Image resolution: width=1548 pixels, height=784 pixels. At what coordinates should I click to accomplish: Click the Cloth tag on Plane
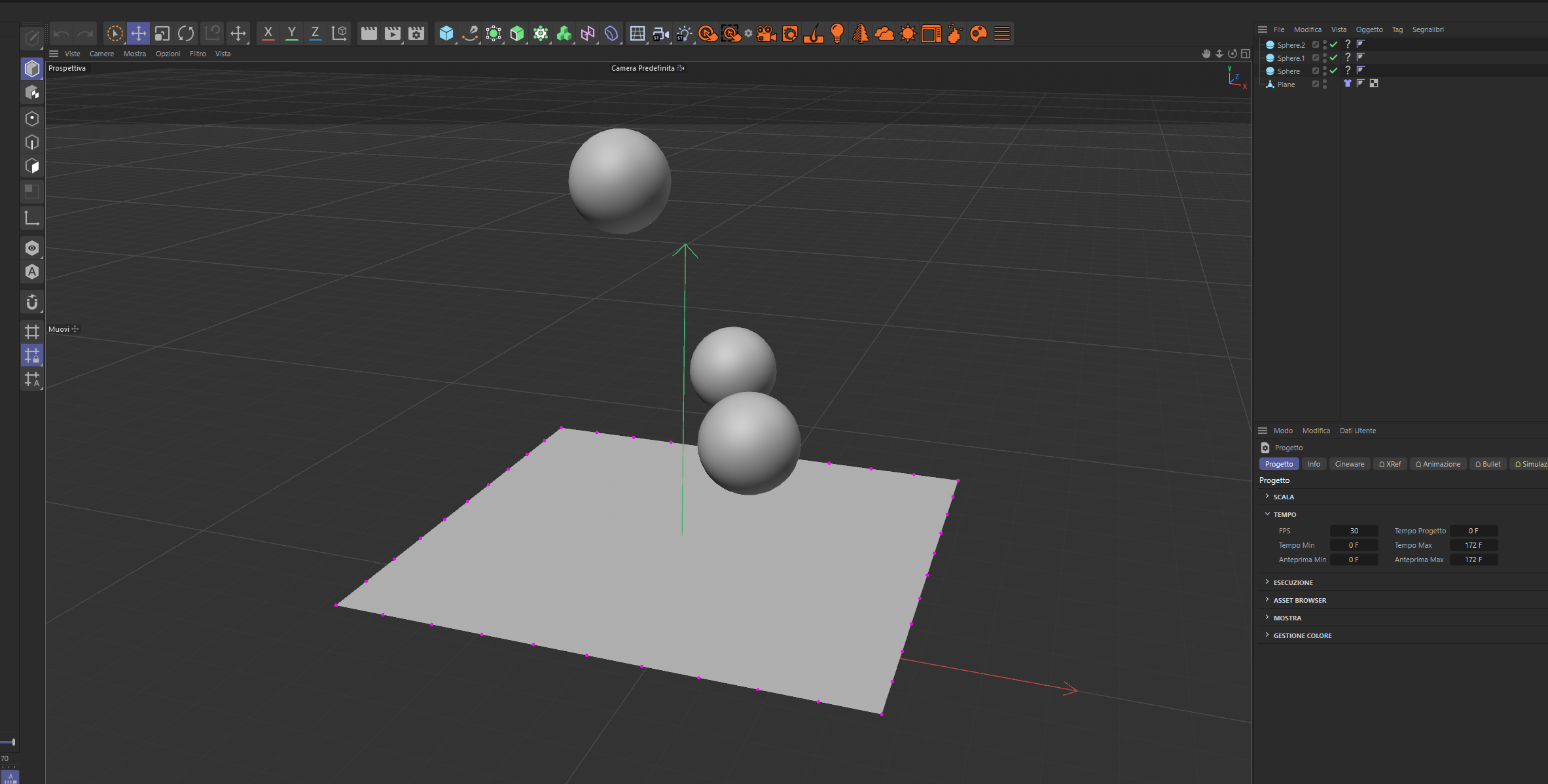(1347, 84)
